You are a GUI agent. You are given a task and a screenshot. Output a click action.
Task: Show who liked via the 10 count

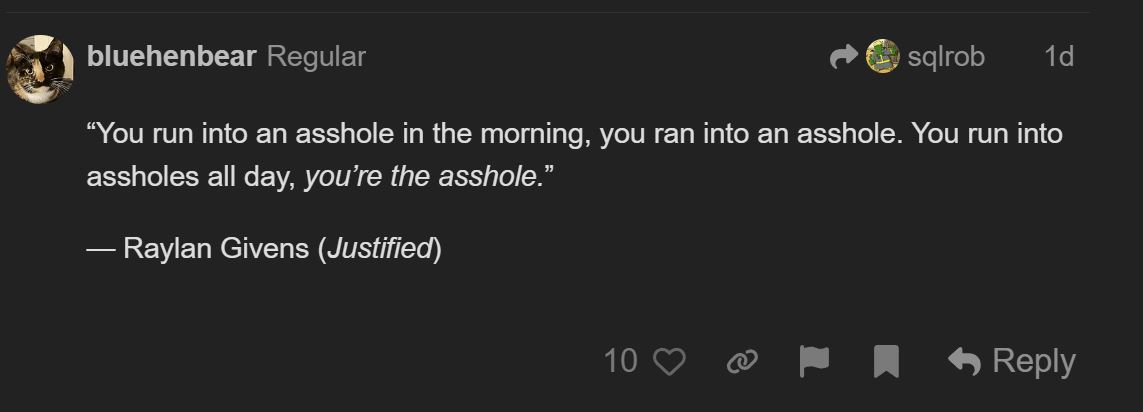point(620,361)
